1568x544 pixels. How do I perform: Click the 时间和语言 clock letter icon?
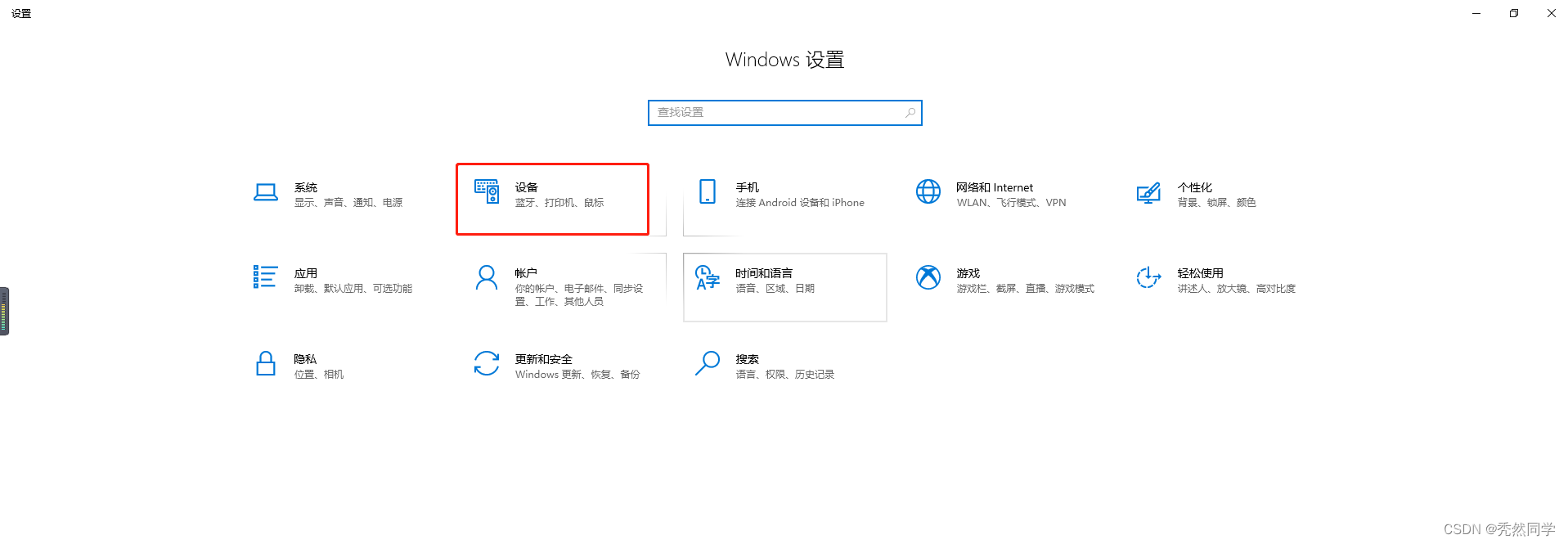[x=708, y=277]
